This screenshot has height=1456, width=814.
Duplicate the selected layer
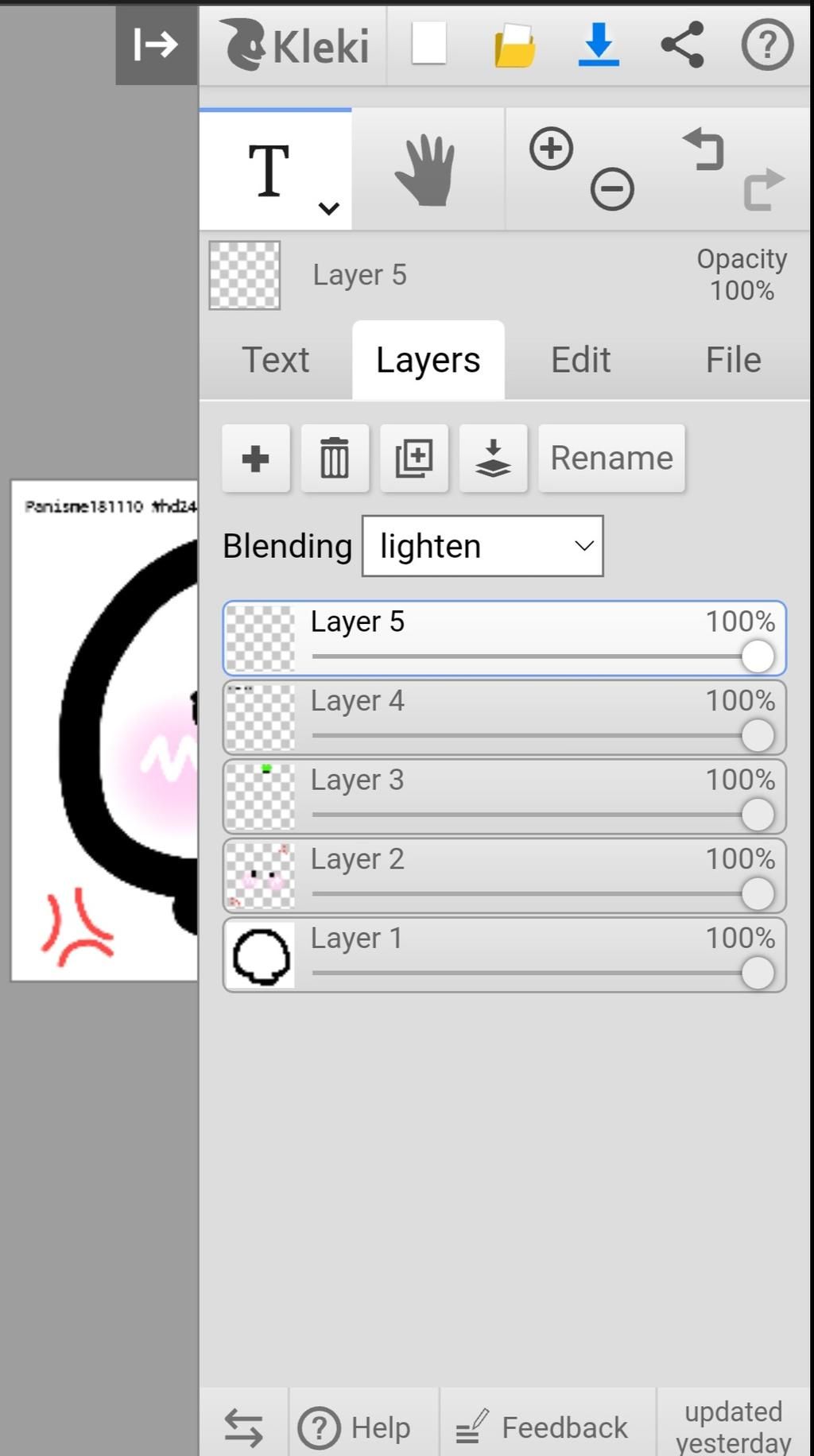tap(414, 458)
